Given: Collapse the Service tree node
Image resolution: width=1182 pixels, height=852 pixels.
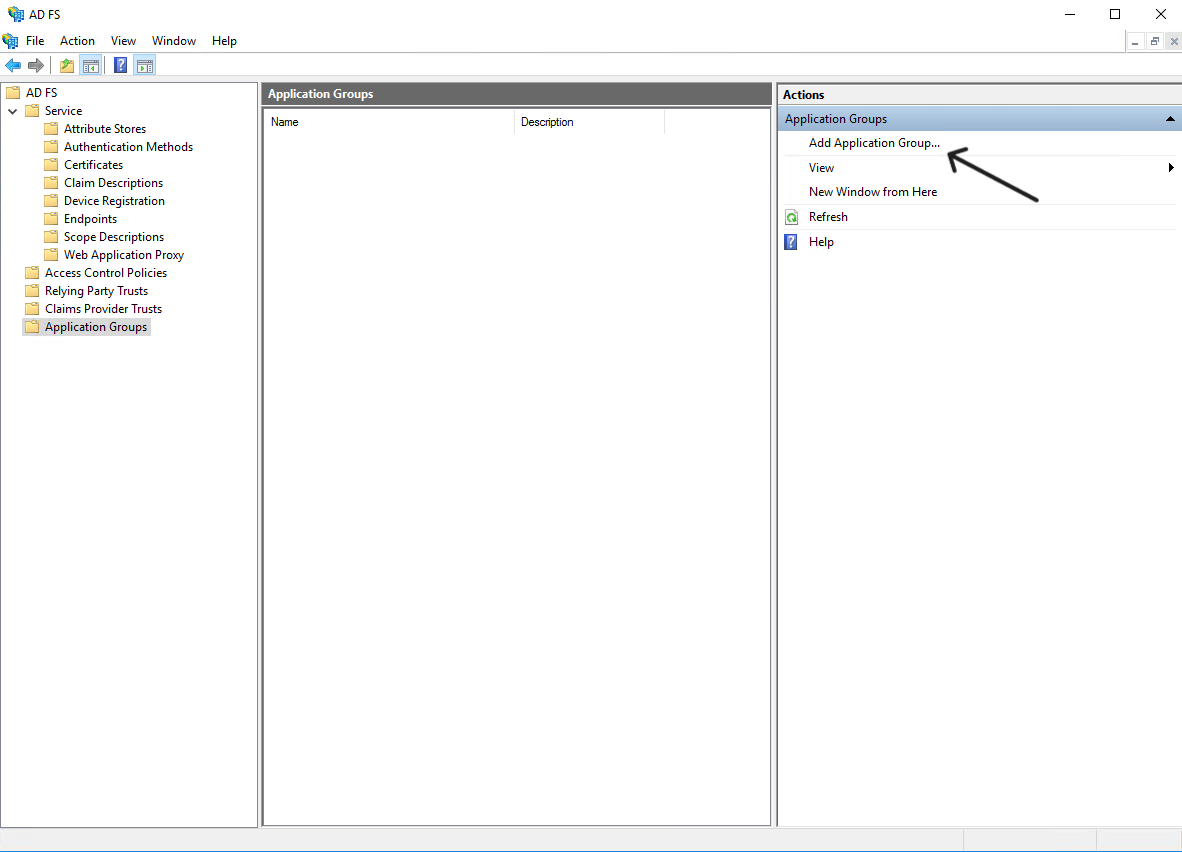Looking at the screenshot, I should (13, 111).
